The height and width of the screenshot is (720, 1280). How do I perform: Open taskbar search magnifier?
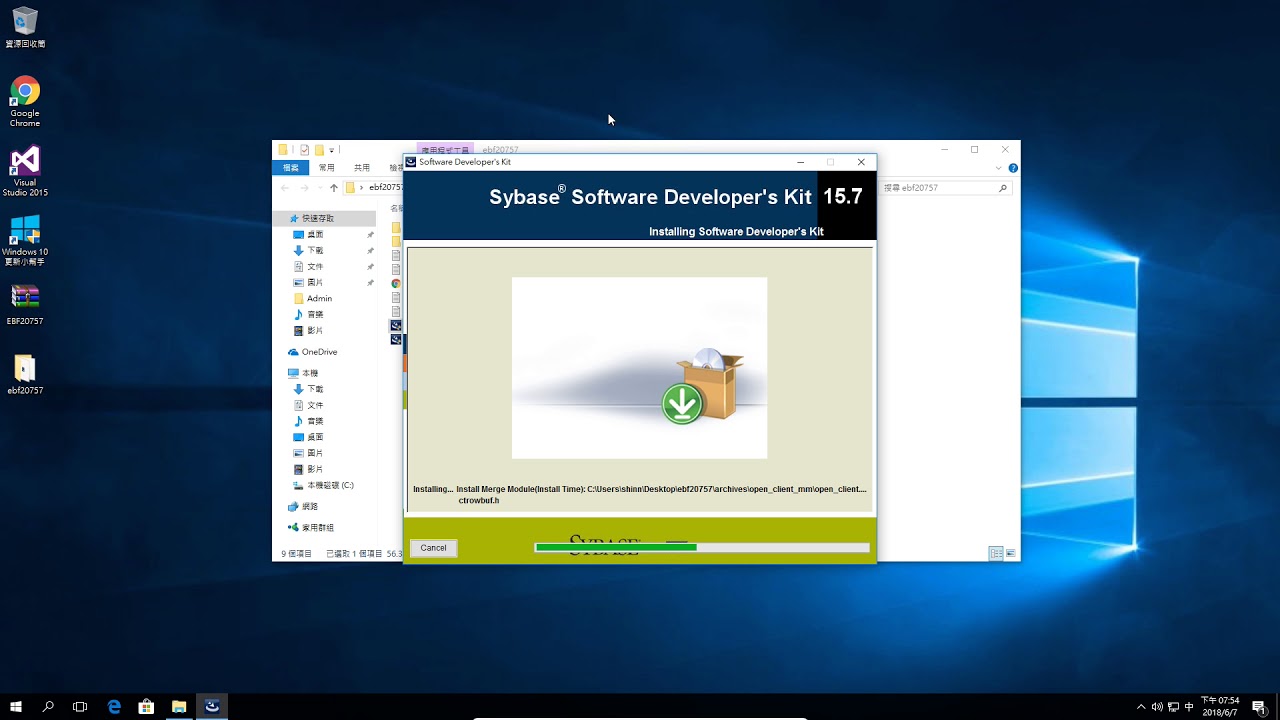click(x=48, y=706)
